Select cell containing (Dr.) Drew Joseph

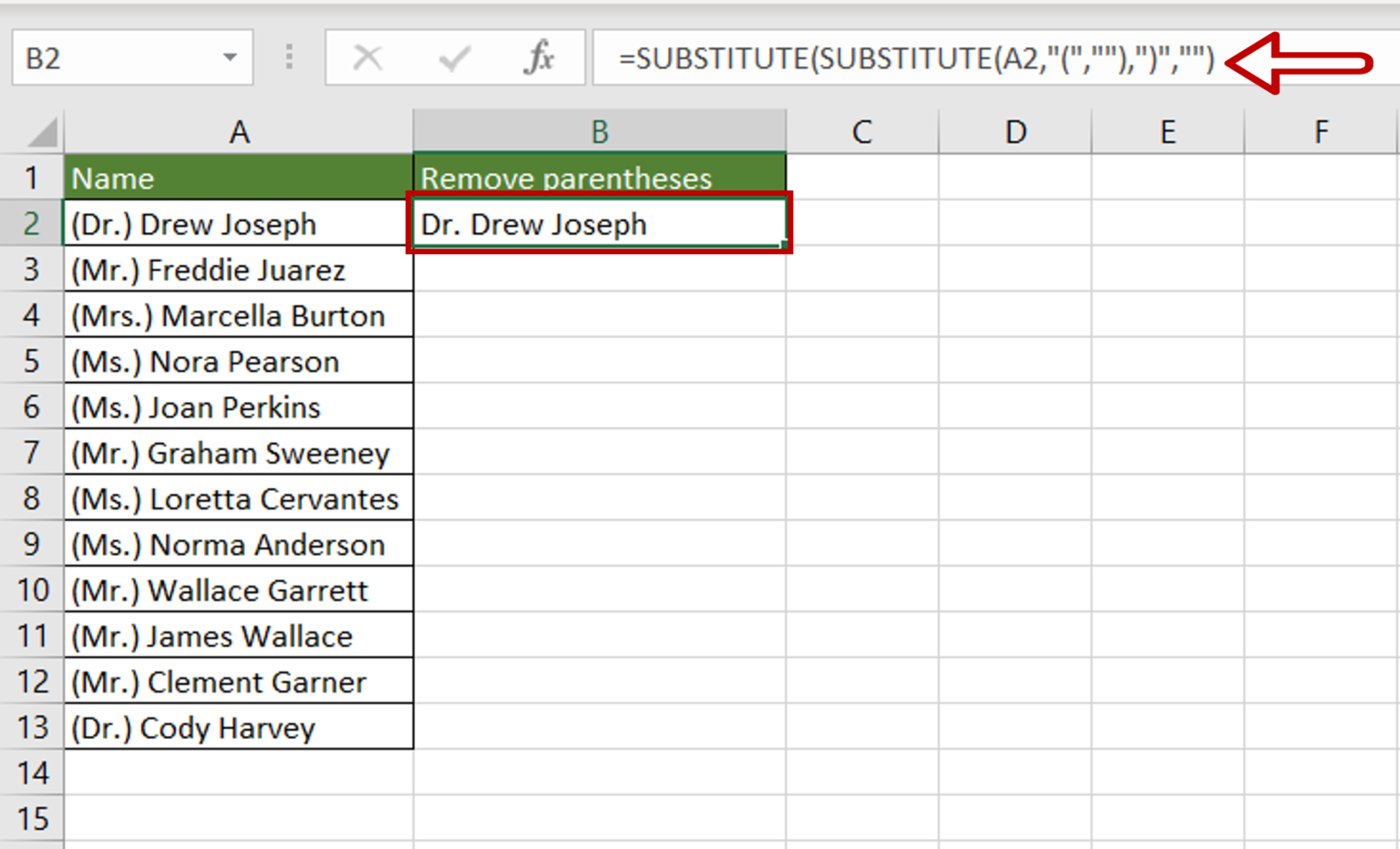click(x=239, y=224)
